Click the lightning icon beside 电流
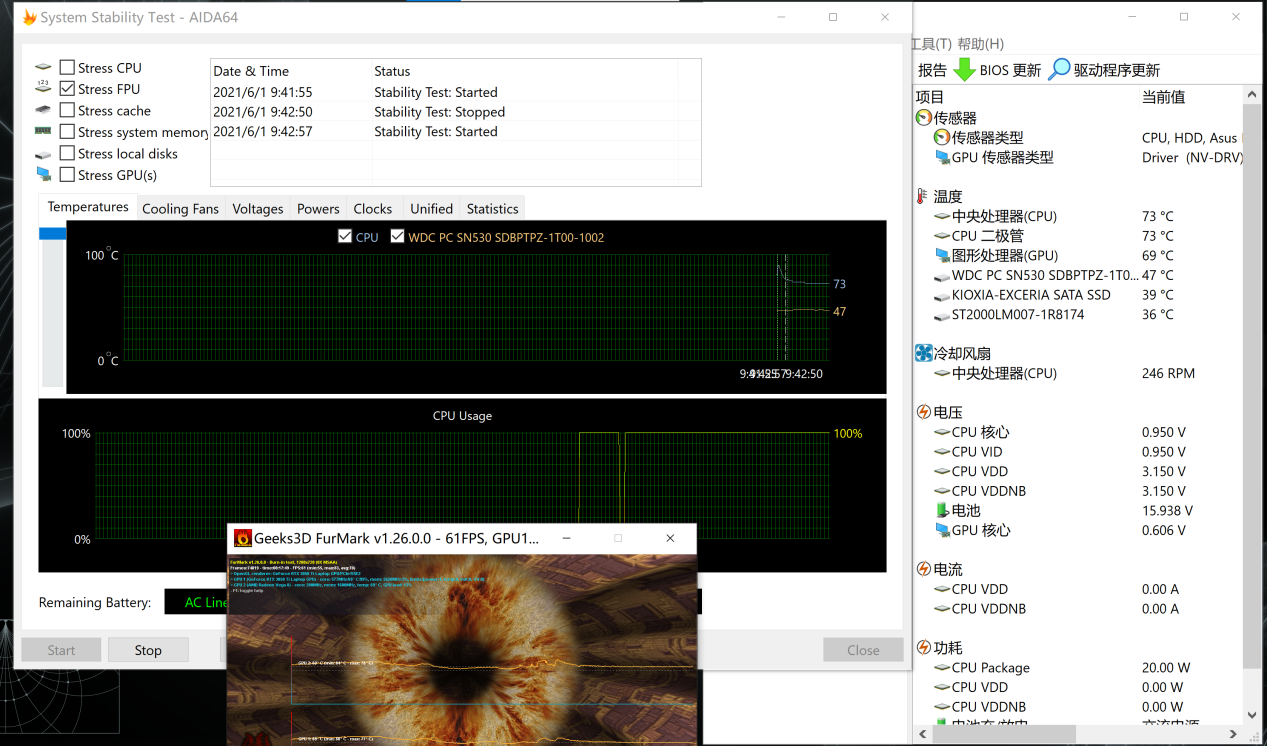 (x=923, y=569)
